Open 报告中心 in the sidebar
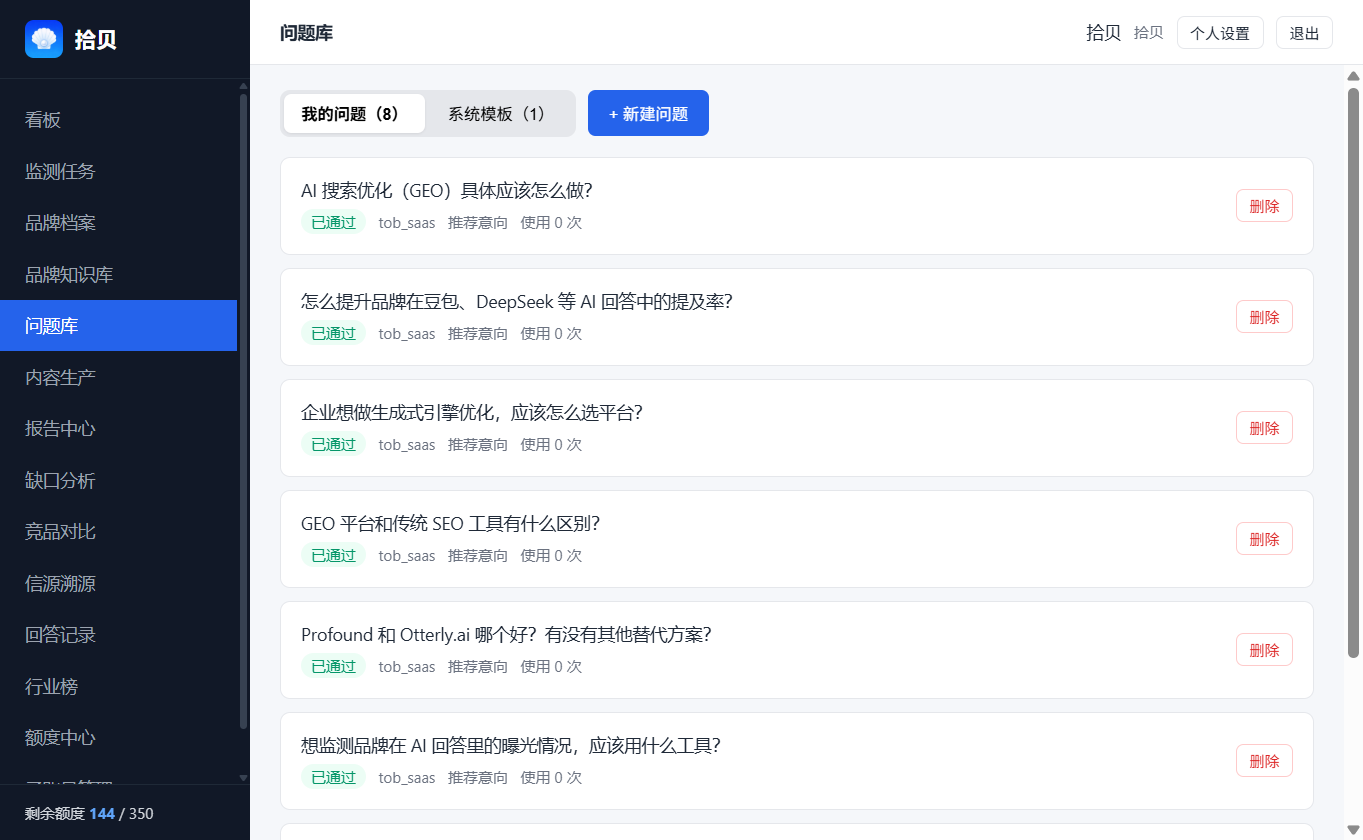Image resolution: width=1363 pixels, height=840 pixels. pyautogui.click(x=118, y=429)
